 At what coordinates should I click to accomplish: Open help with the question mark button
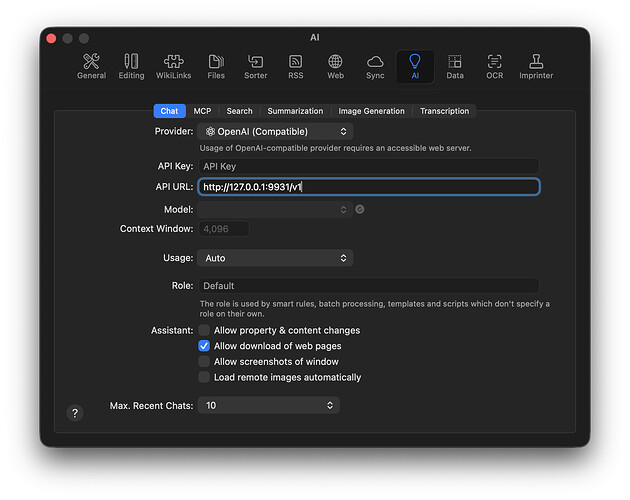point(75,413)
